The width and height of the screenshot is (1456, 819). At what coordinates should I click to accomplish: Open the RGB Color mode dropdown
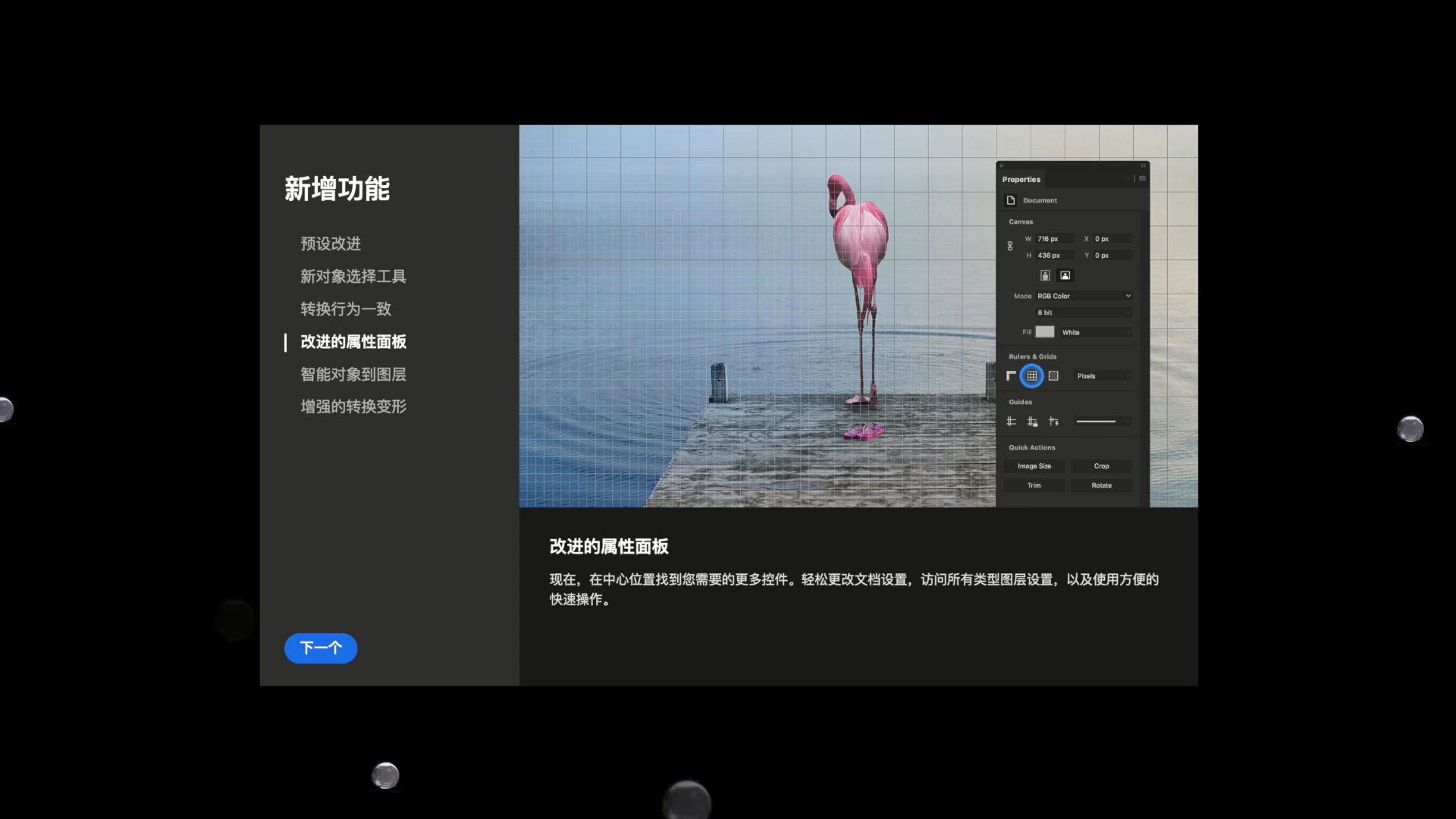(x=1083, y=296)
